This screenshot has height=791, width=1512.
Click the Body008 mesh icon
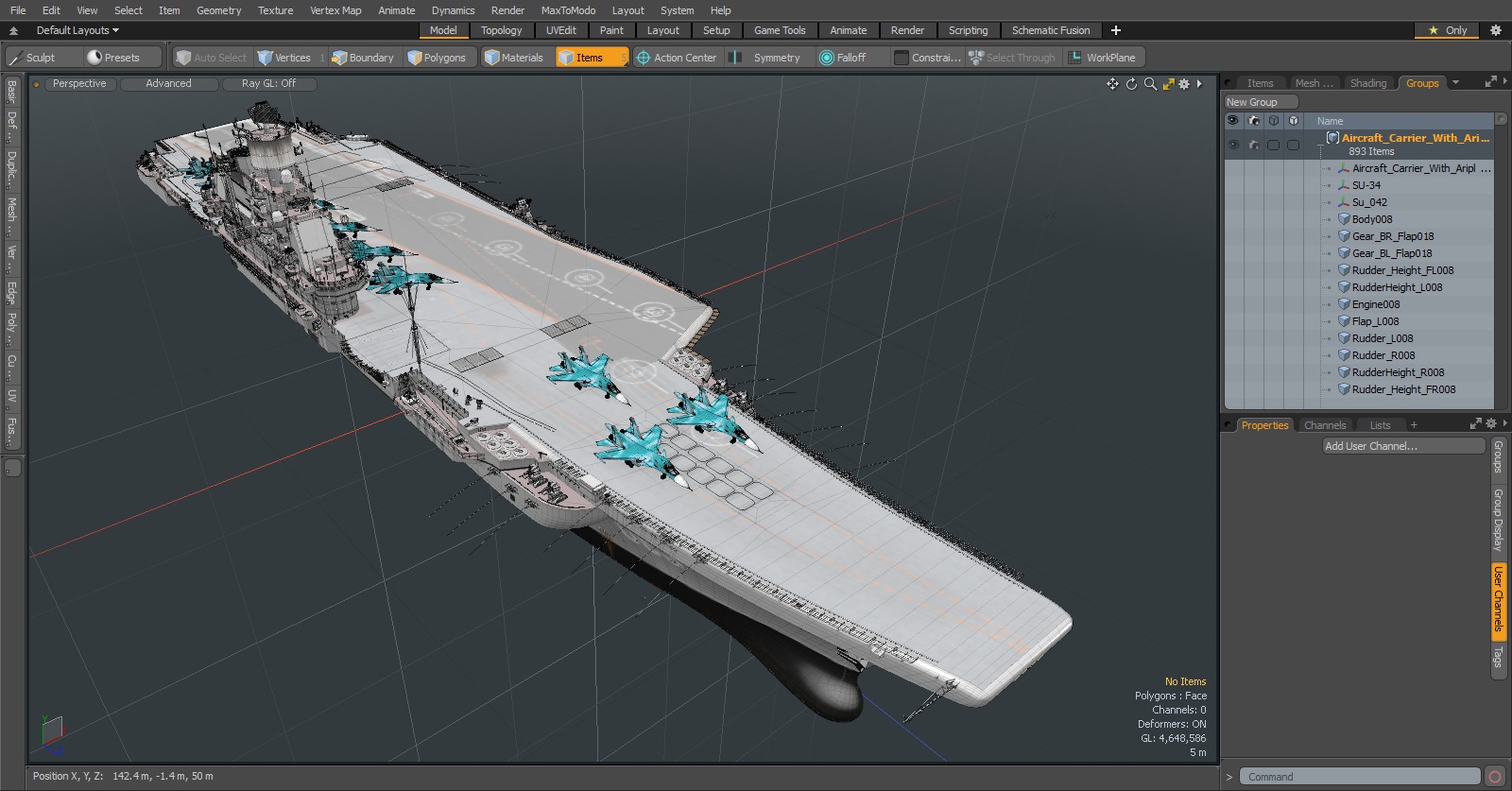(1344, 219)
